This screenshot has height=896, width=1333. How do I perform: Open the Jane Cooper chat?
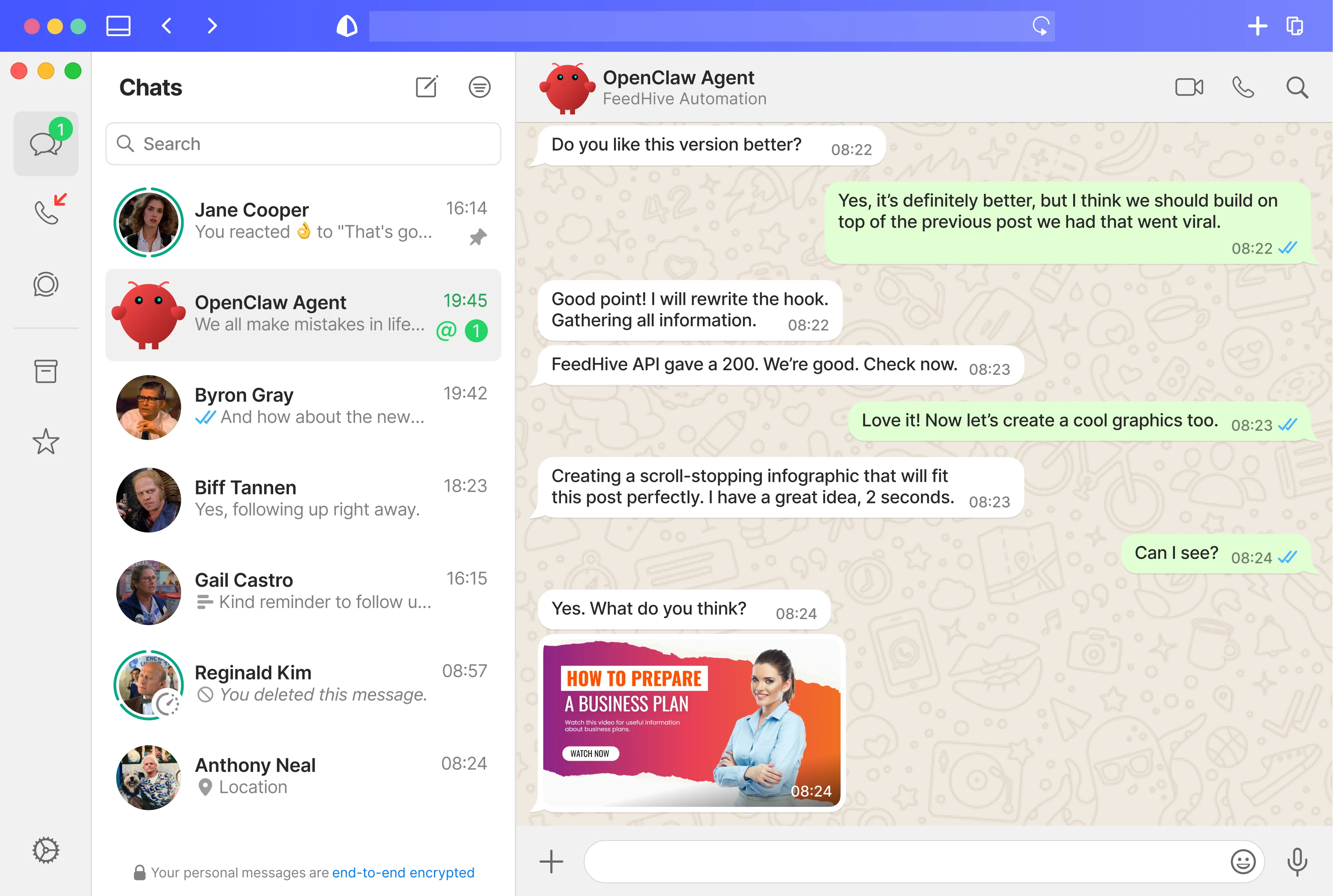tap(303, 222)
